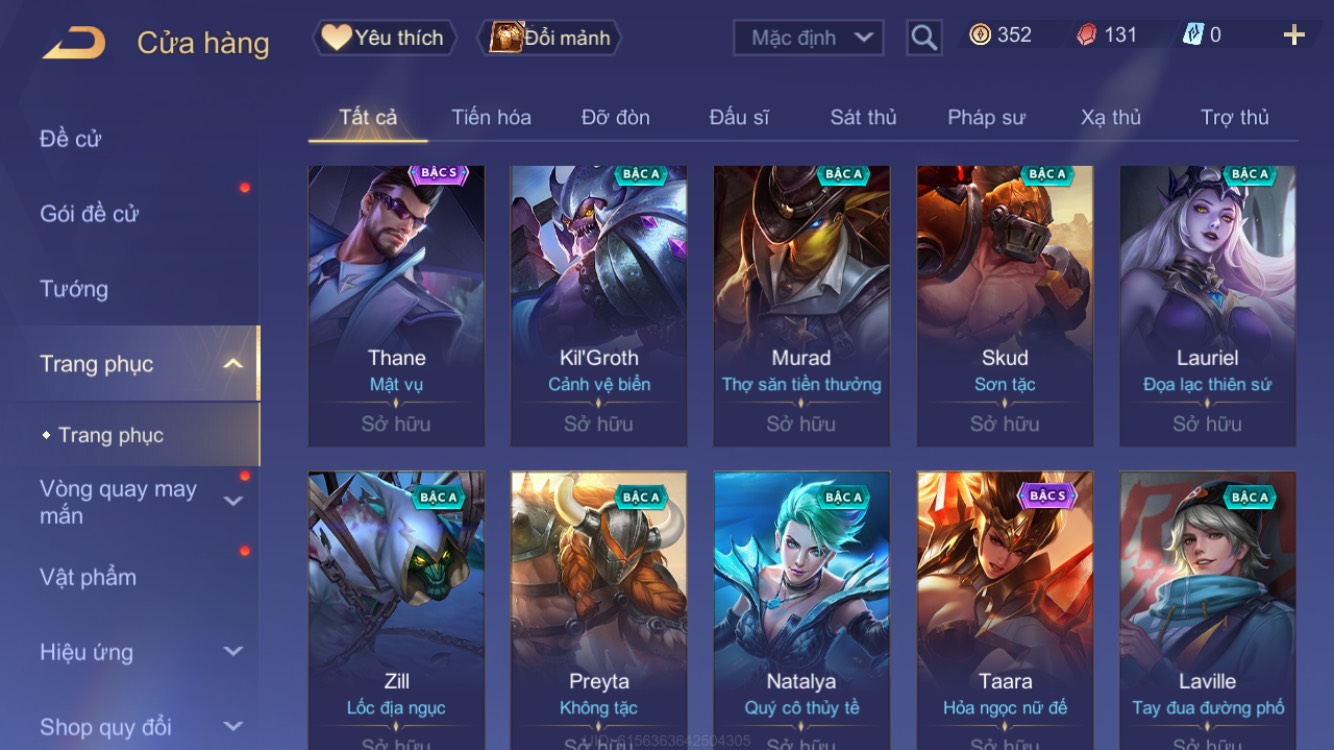Select the Tiến hóa tab

491,117
